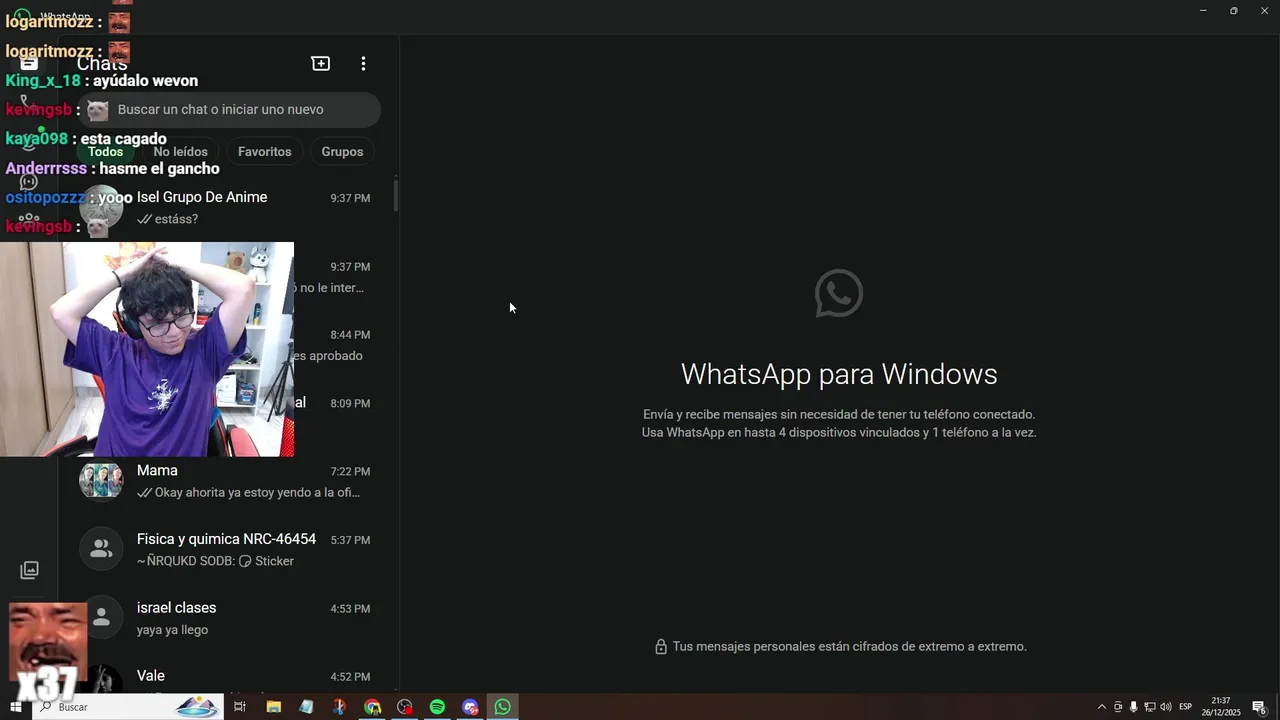
Task: Open Spotify from the taskbar
Action: [x=437, y=707]
